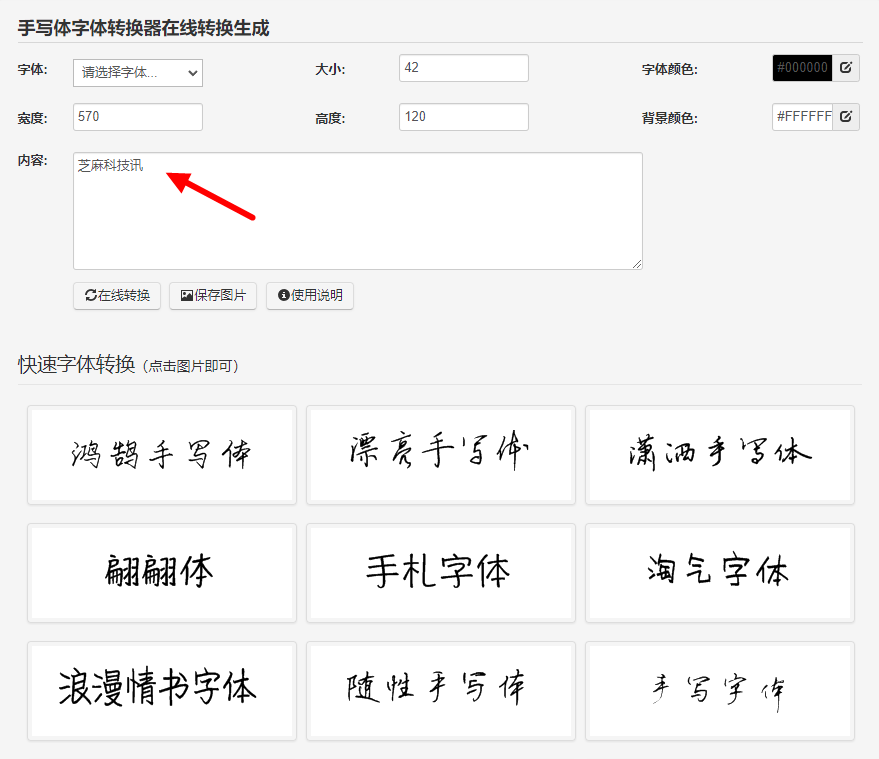Screen dimensions: 879x759
Task: Select the 鸿鹄手写体 font preview
Action: pos(161,455)
